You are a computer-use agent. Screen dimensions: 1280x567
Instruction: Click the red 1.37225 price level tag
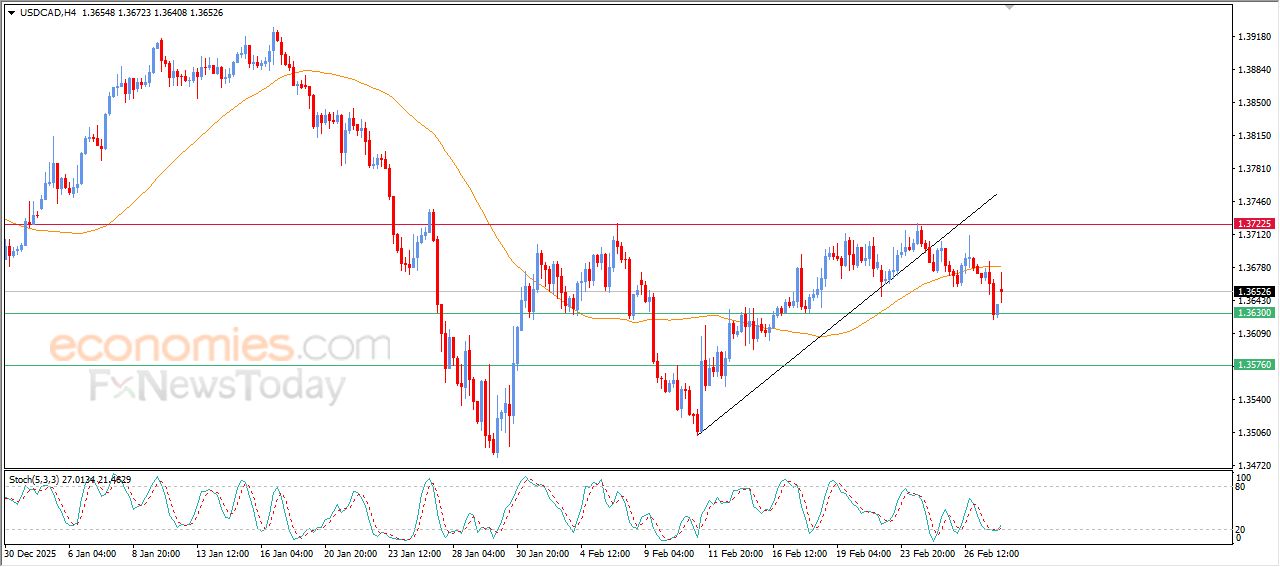[x=1254, y=224]
